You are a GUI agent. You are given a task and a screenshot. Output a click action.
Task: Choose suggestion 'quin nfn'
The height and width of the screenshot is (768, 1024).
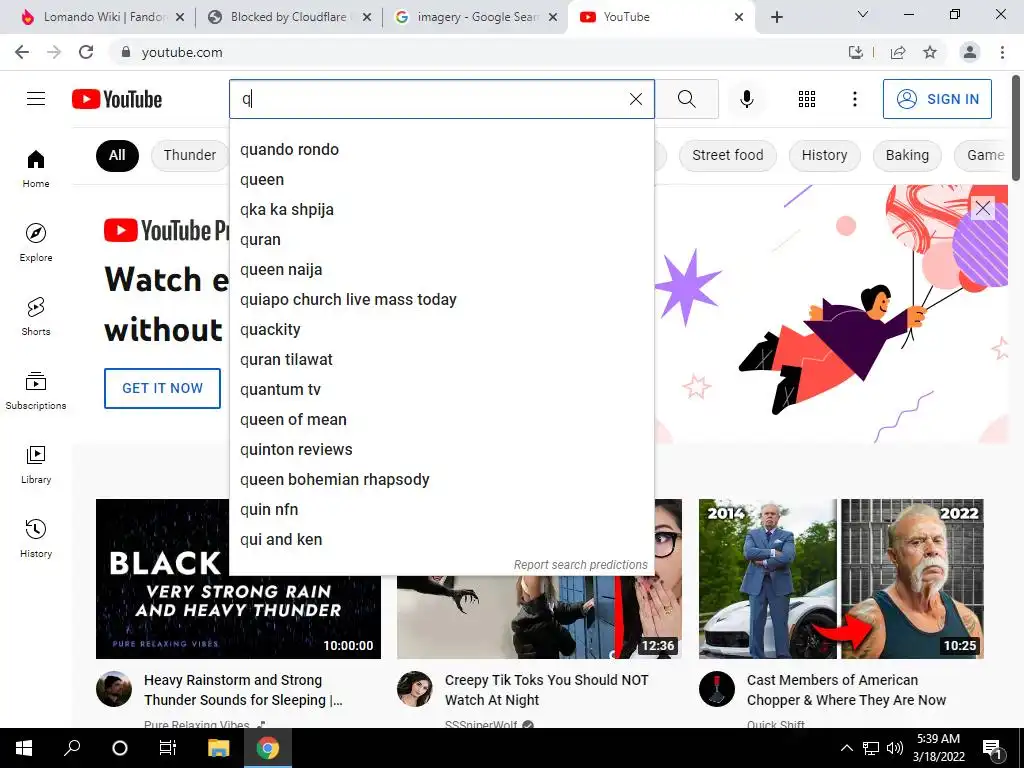click(x=441, y=510)
